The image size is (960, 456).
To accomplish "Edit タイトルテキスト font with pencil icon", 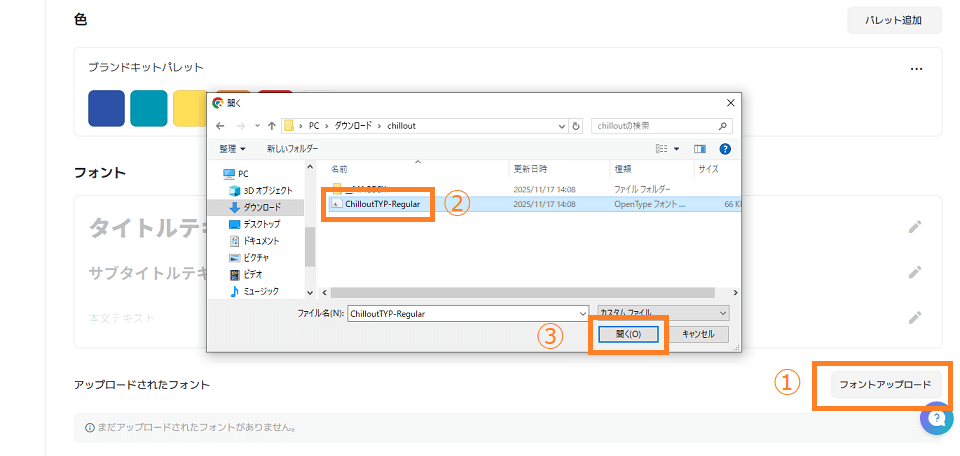I will (x=915, y=227).
